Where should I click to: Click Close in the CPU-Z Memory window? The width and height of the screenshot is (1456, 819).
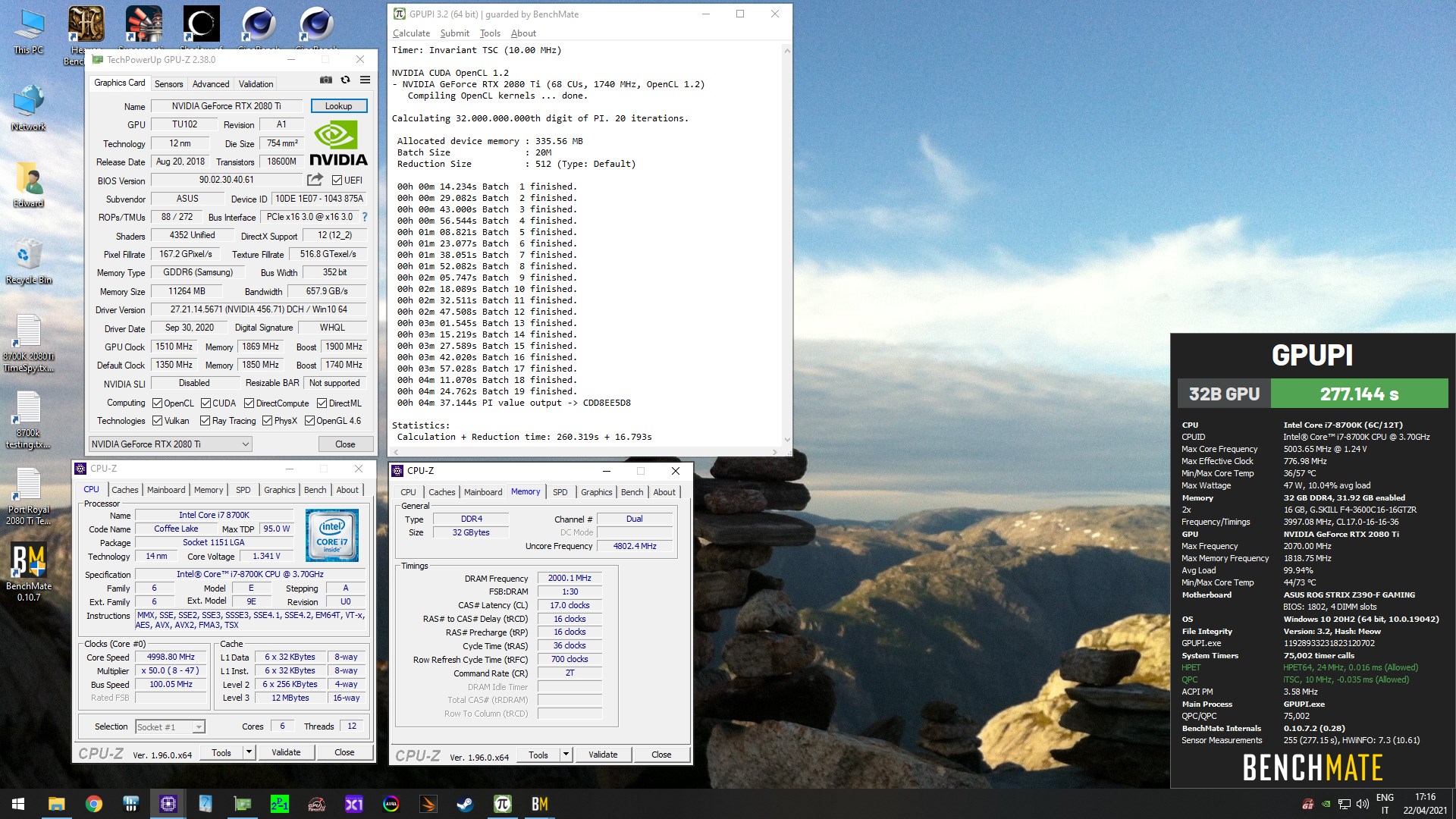click(661, 755)
